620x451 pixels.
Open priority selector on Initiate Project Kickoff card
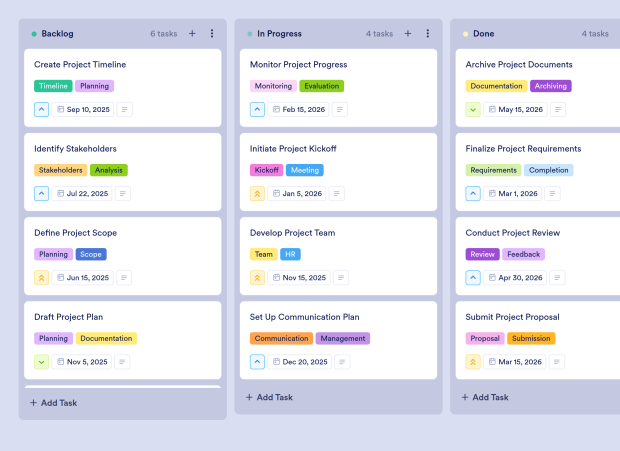pyautogui.click(x=257, y=193)
